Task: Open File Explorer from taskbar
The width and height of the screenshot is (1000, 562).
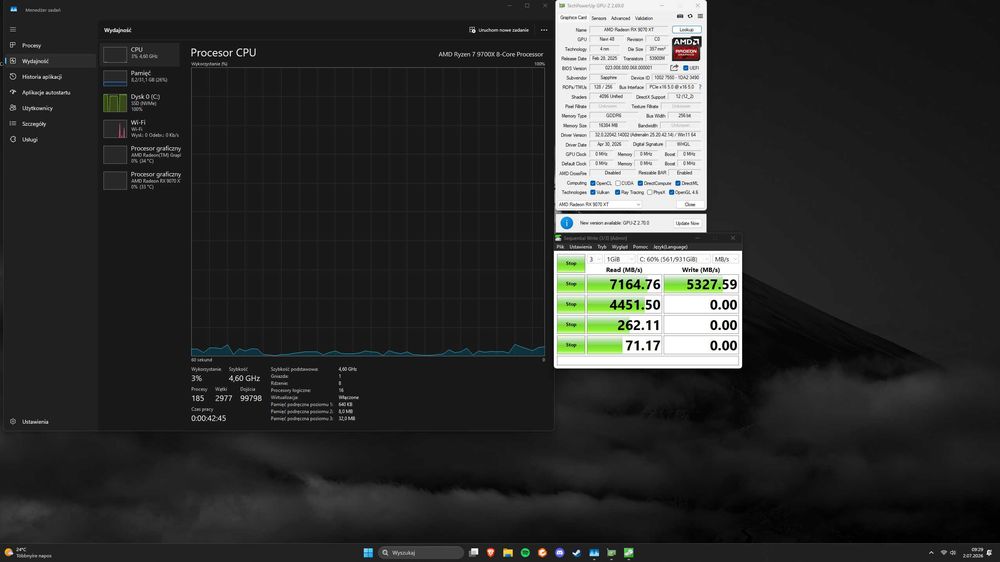Action: pos(508,552)
